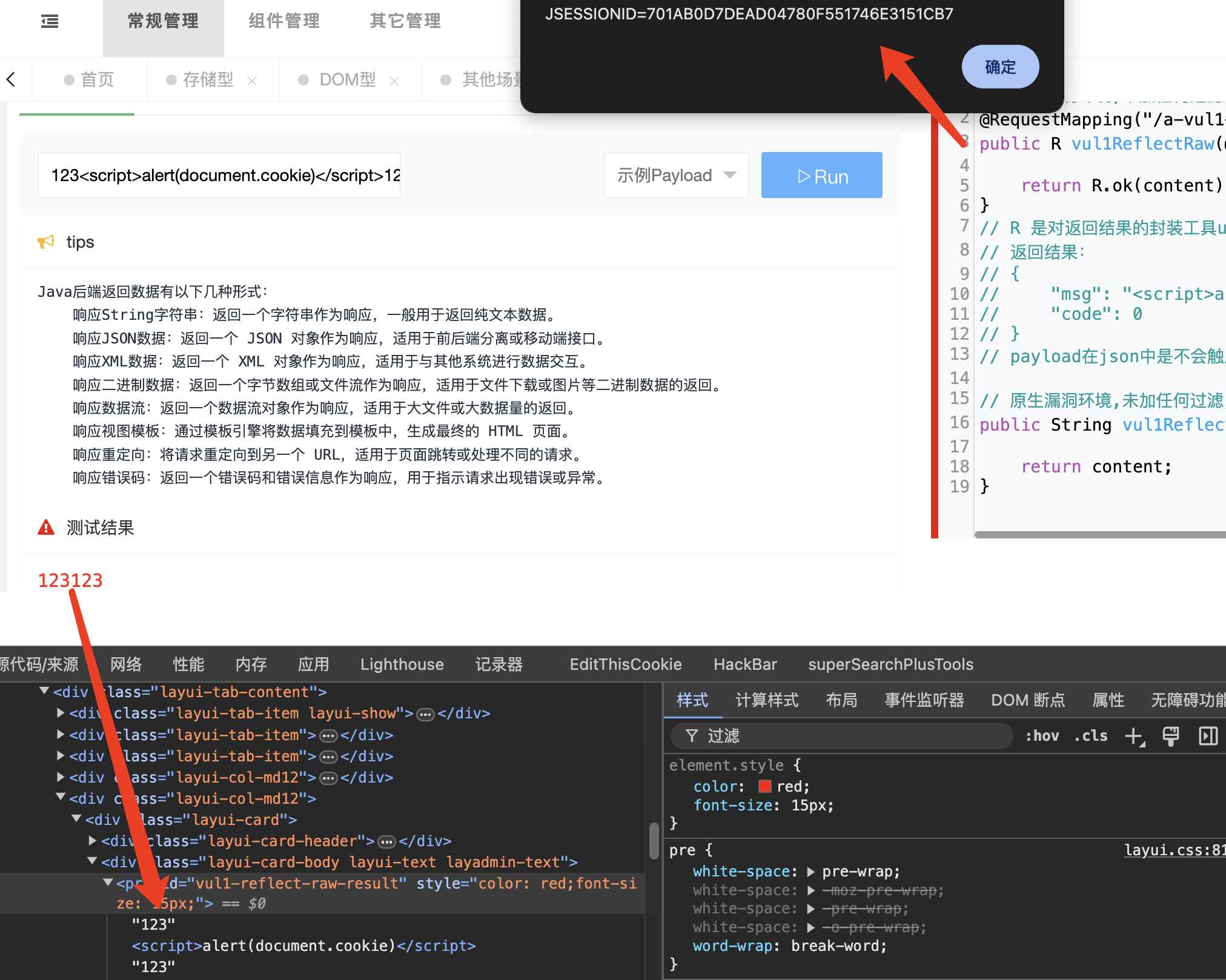Image resolution: width=1226 pixels, height=980 pixels.
Task: Click the 测试结果 warning triangle icon
Action: [46, 528]
